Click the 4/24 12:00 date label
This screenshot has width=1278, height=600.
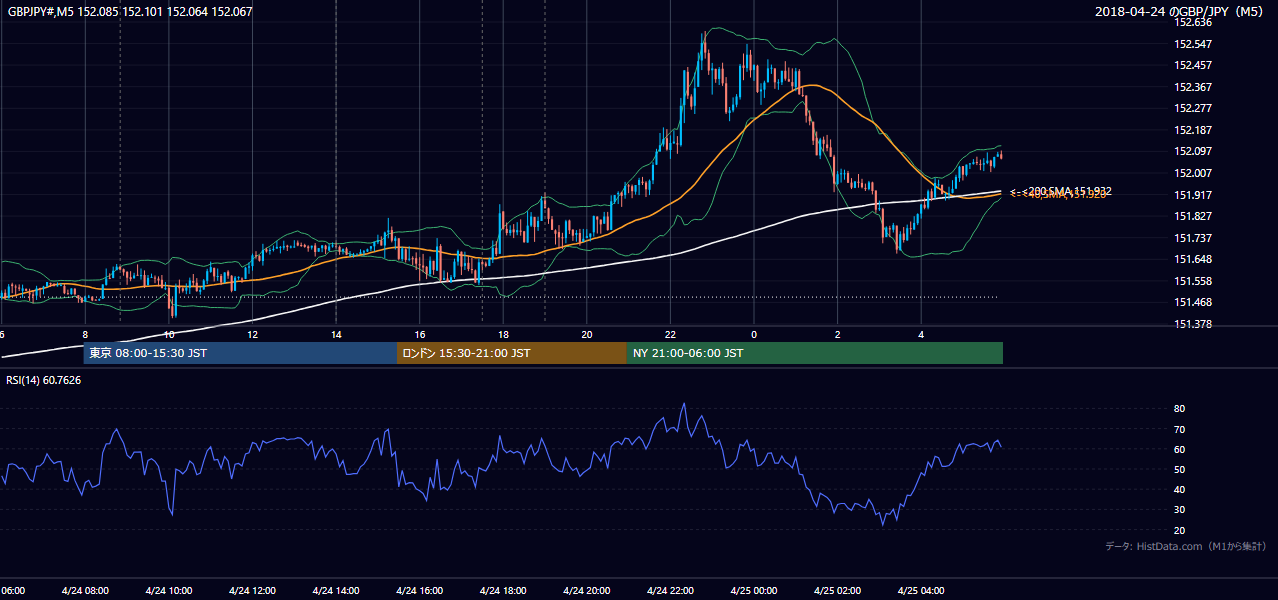click(x=252, y=591)
